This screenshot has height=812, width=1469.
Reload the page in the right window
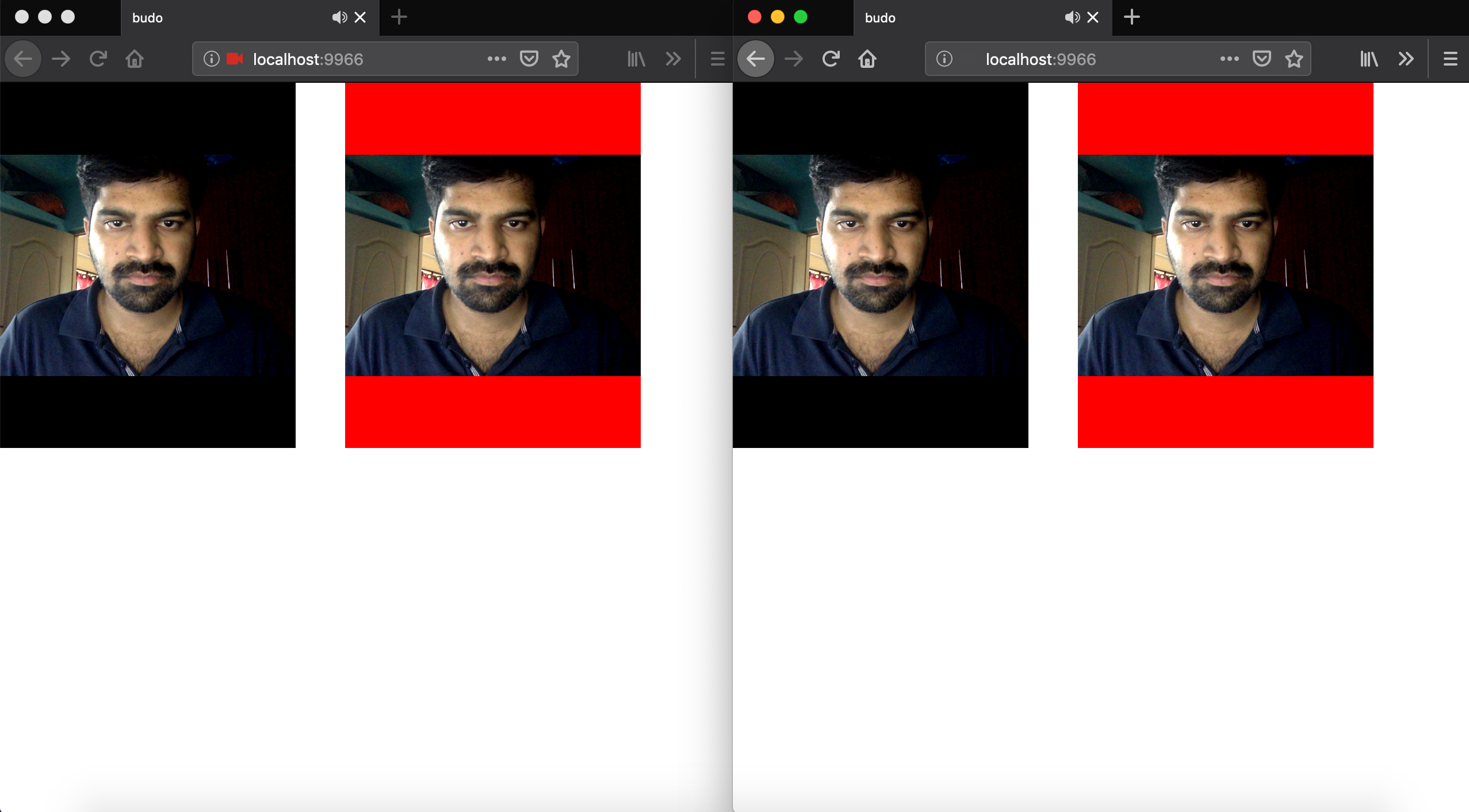point(831,59)
